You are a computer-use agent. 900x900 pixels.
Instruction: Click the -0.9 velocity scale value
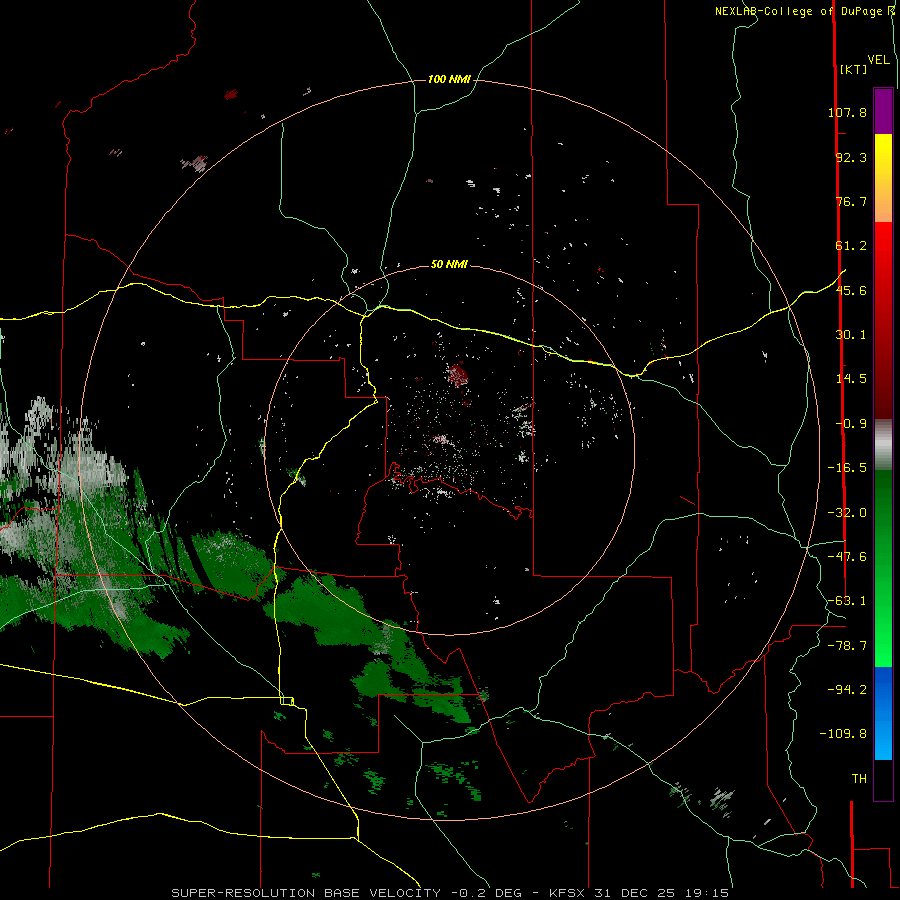click(x=851, y=424)
